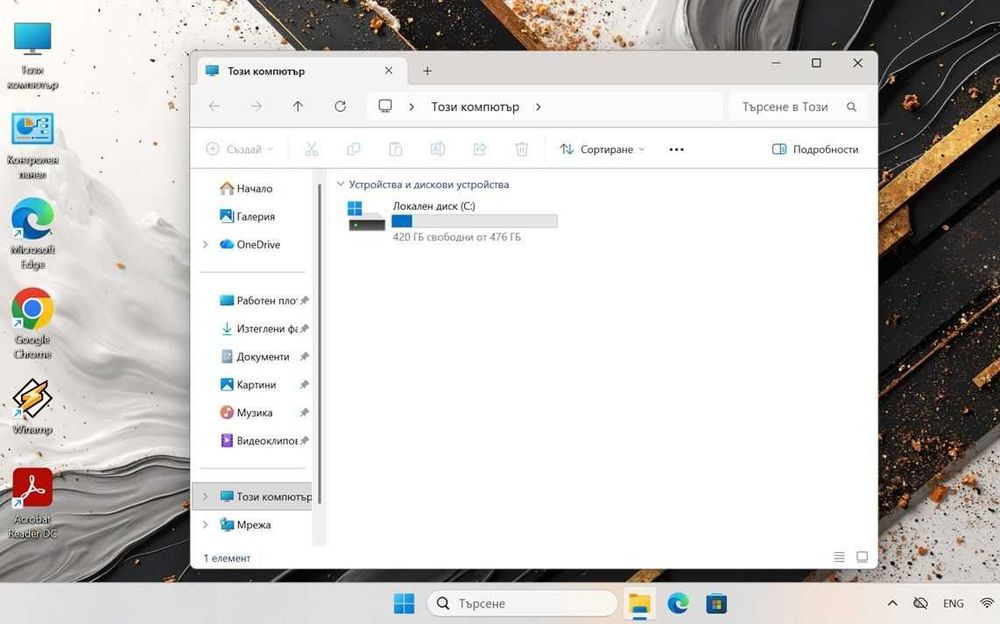Click the muted-sound icon in system tray

920,603
